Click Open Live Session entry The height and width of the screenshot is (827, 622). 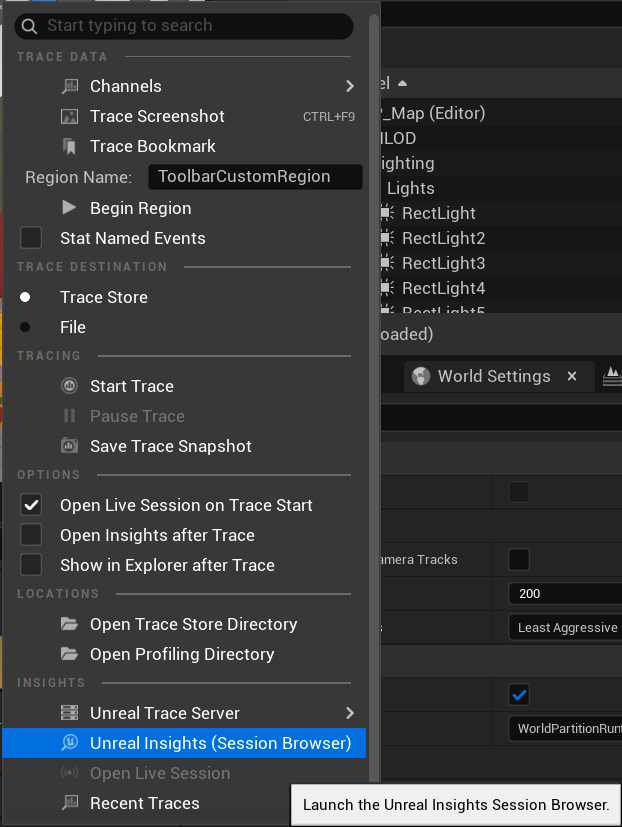(184, 773)
